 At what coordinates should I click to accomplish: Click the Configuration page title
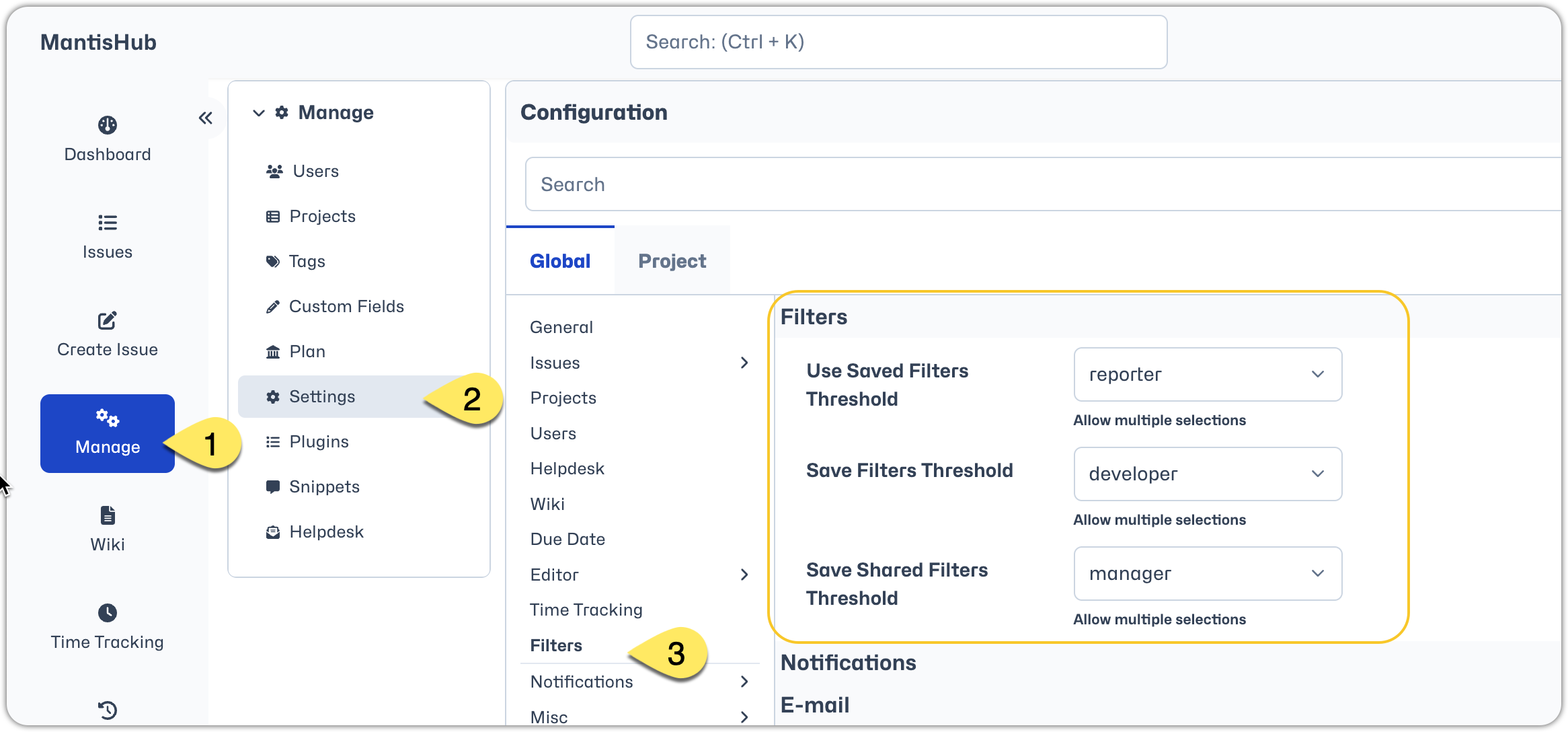[594, 112]
